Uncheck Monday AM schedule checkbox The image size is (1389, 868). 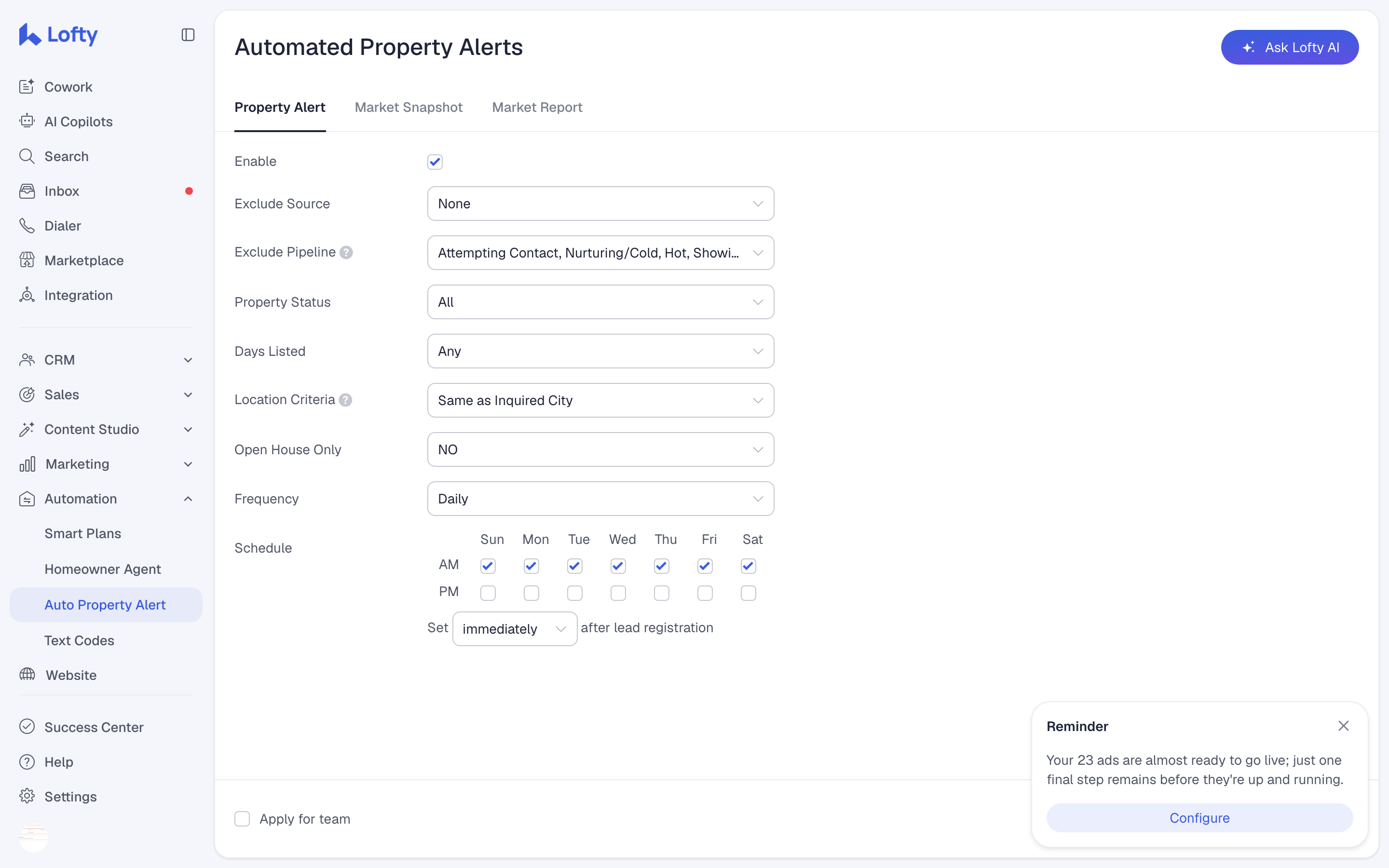(x=531, y=566)
